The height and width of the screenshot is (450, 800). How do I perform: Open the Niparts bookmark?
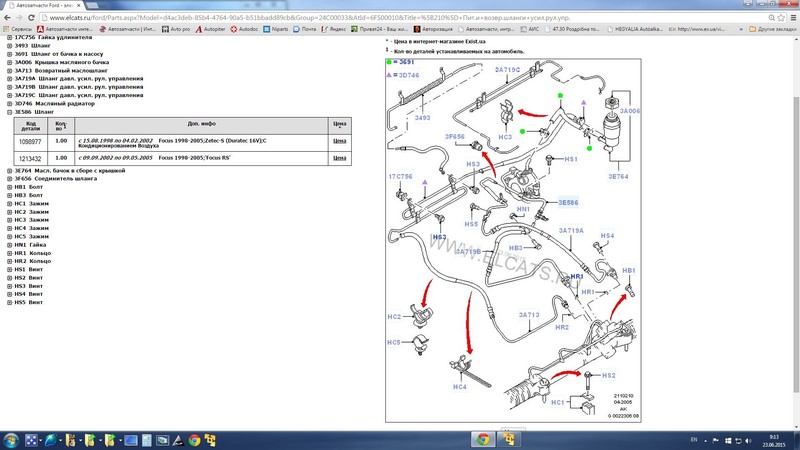(x=276, y=29)
